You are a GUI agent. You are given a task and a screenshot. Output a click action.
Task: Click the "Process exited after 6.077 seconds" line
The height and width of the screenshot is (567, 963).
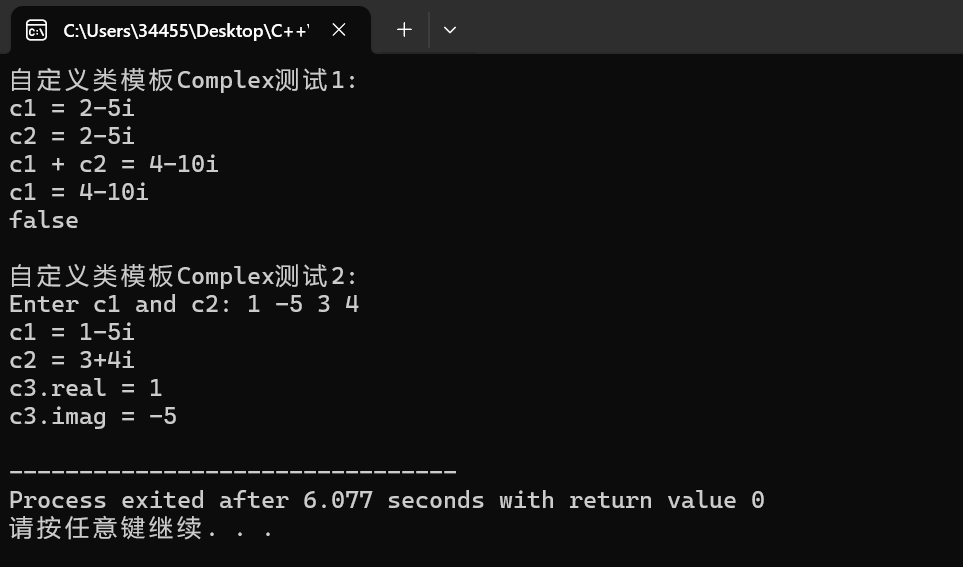(x=387, y=500)
